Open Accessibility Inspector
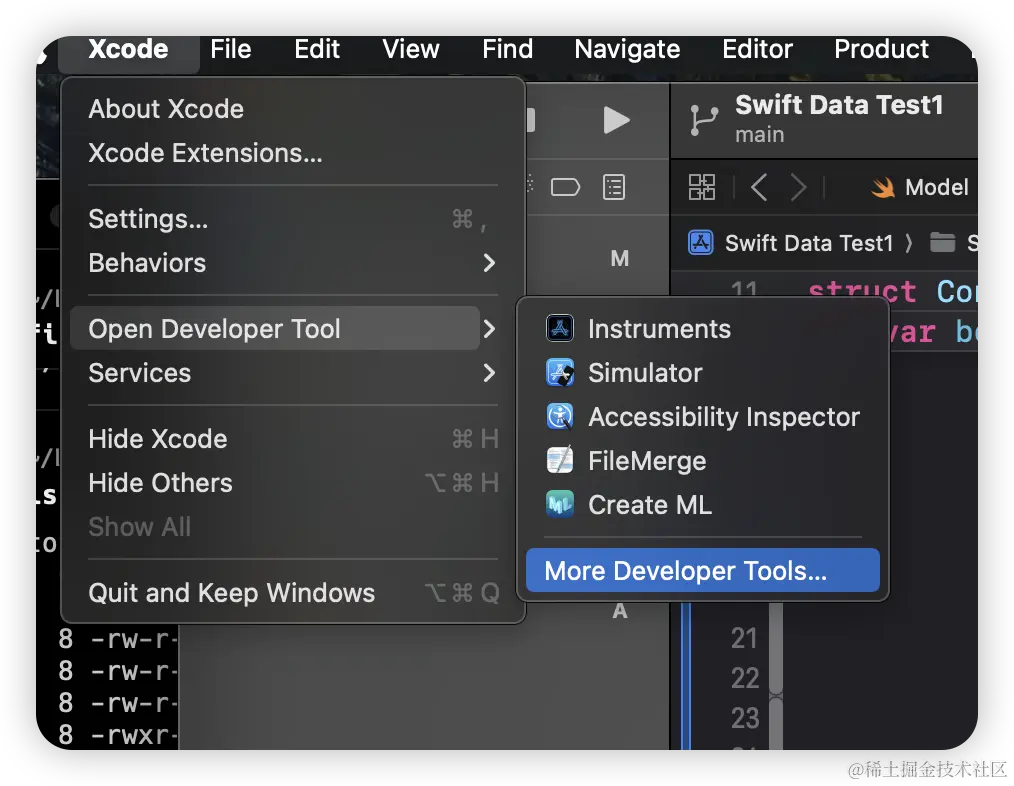The height and width of the screenshot is (786, 1014). click(703, 417)
